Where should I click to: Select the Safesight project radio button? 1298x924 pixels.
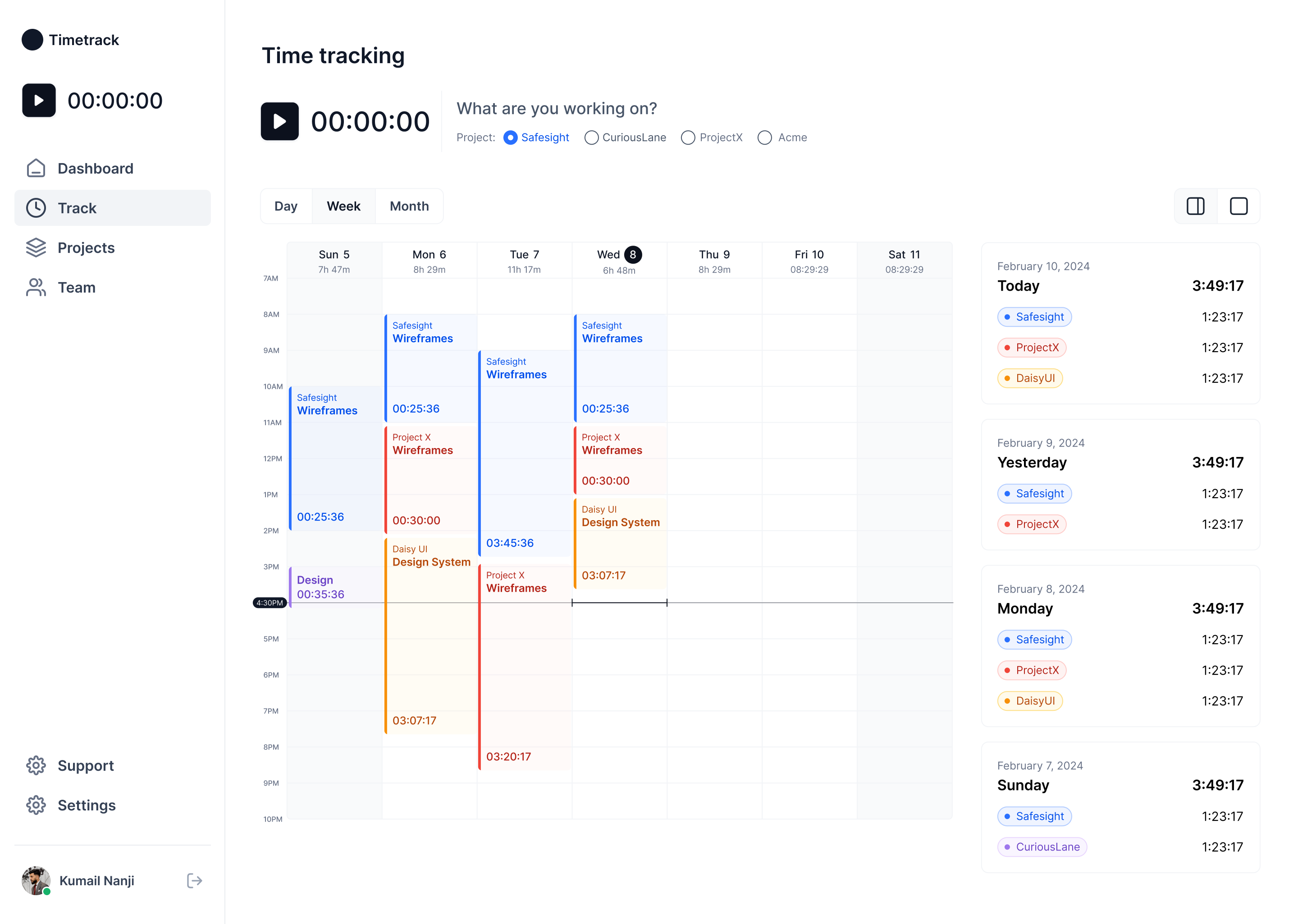pos(510,137)
